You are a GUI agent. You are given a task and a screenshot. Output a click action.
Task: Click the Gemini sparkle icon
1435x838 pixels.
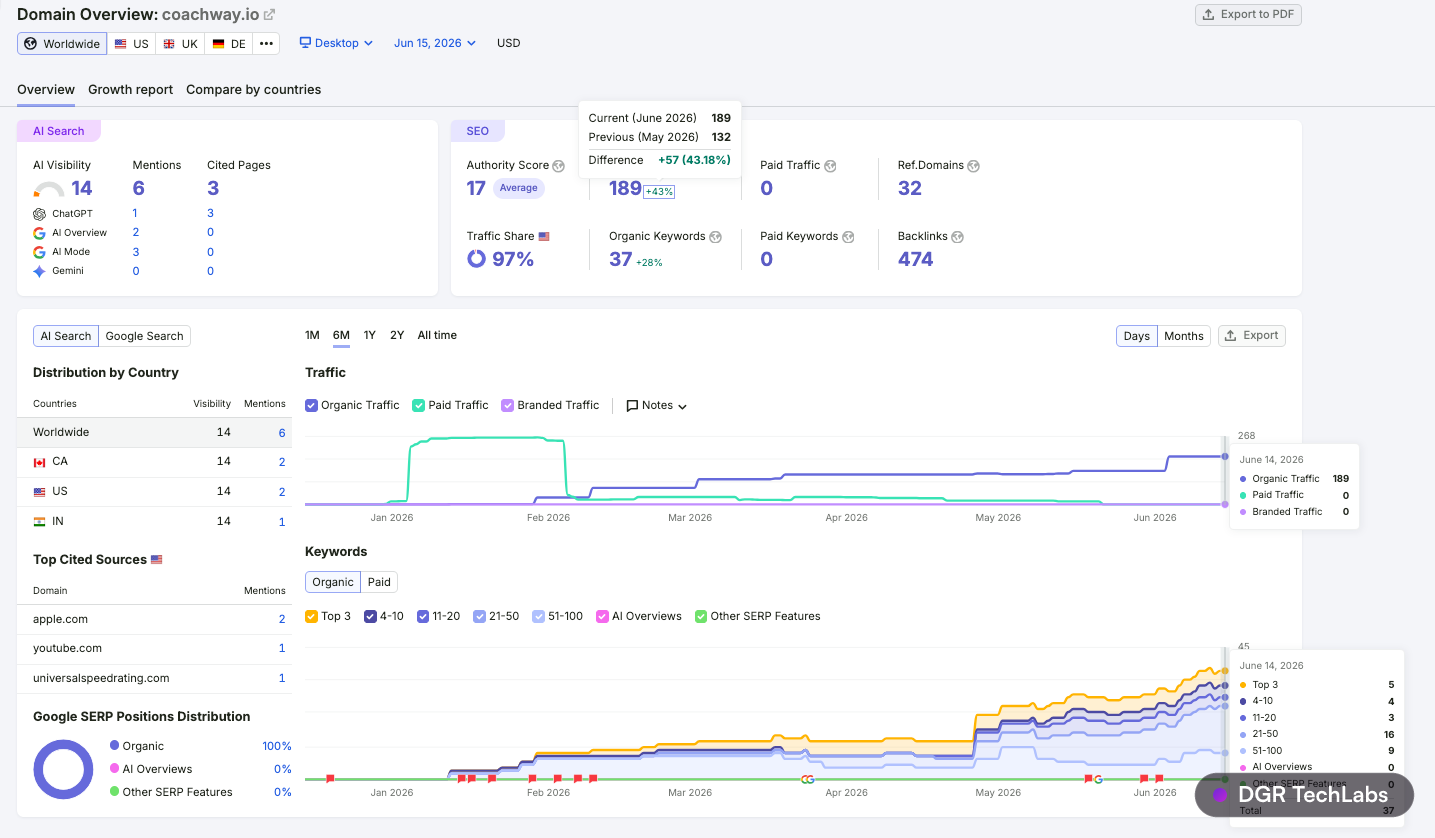coord(39,271)
